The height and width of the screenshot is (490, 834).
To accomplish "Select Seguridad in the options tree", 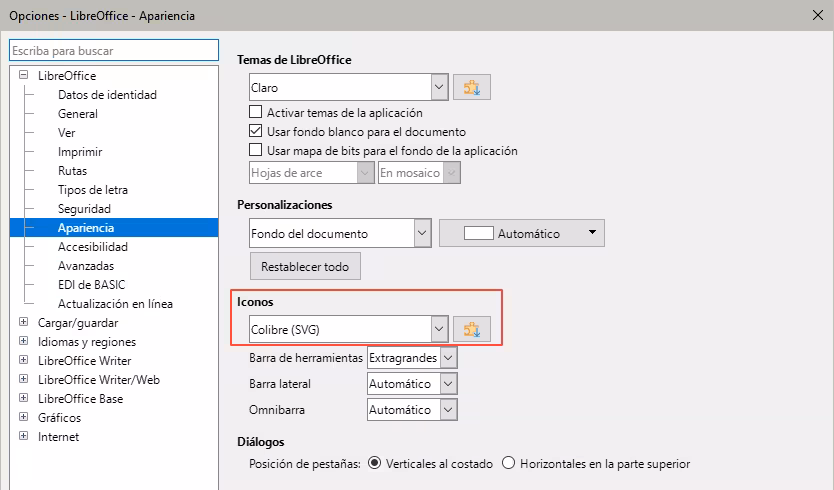I will [84, 209].
